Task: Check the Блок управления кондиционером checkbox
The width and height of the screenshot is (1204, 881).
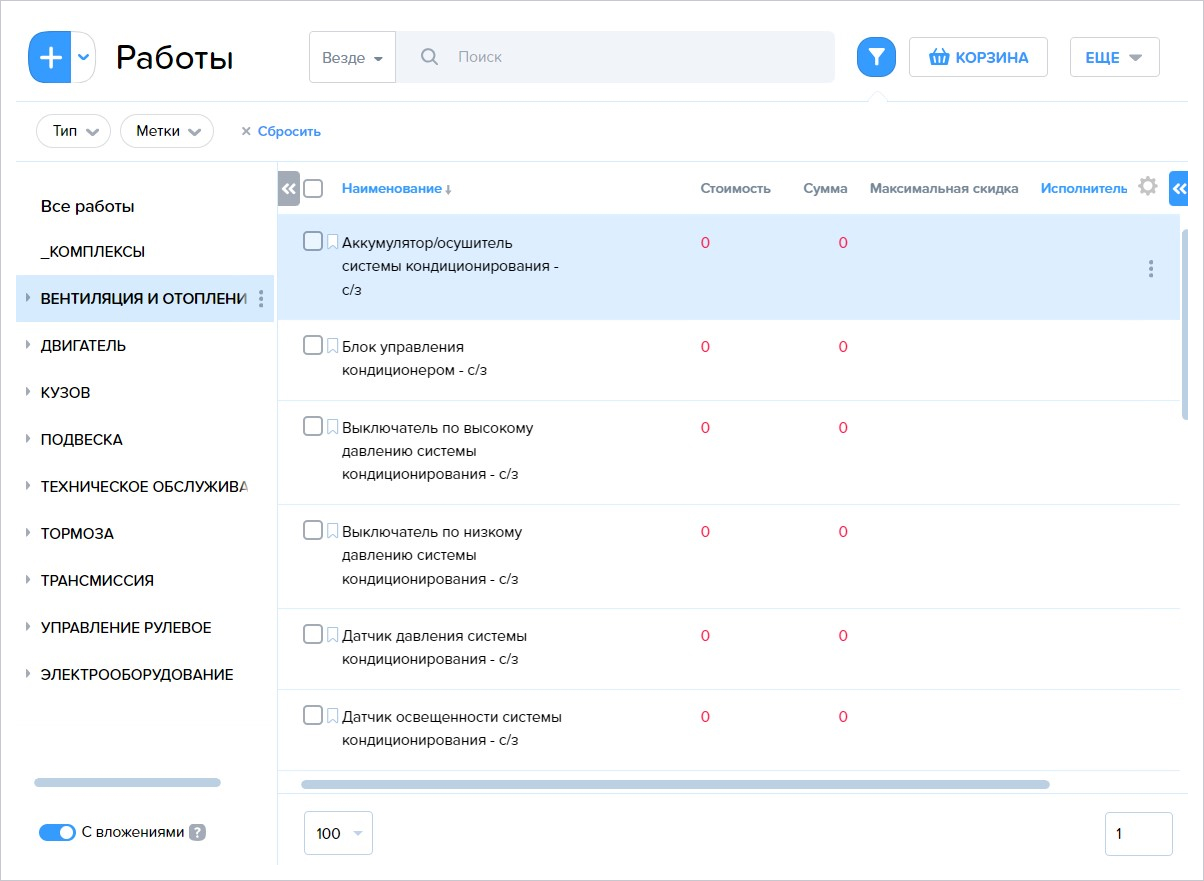Action: [x=313, y=345]
